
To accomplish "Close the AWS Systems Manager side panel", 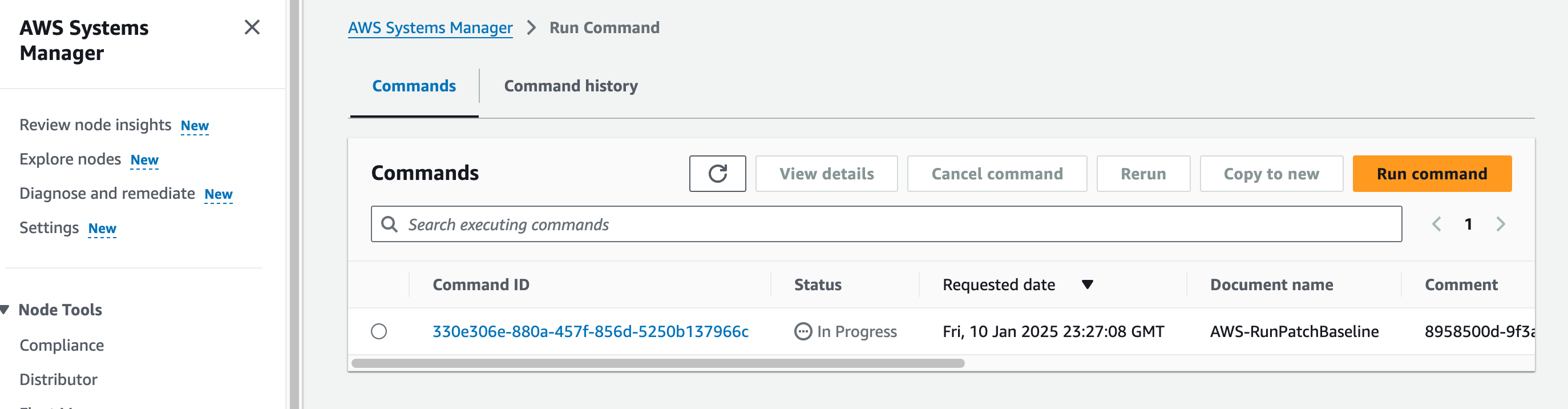I will tap(253, 27).
